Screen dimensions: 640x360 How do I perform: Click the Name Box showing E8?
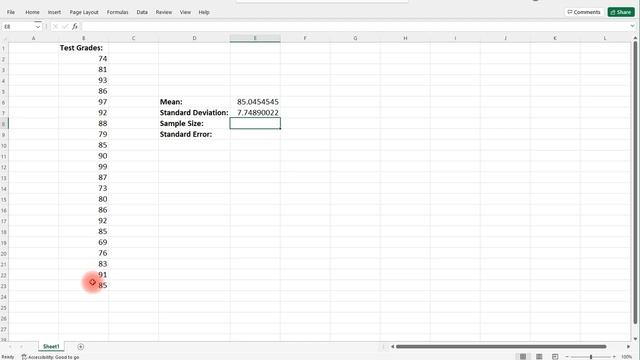(x=18, y=27)
